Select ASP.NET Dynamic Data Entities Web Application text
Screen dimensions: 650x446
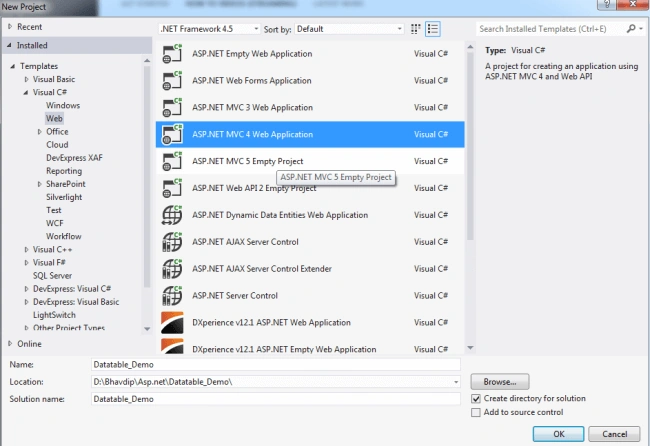click(x=280, y=215)
